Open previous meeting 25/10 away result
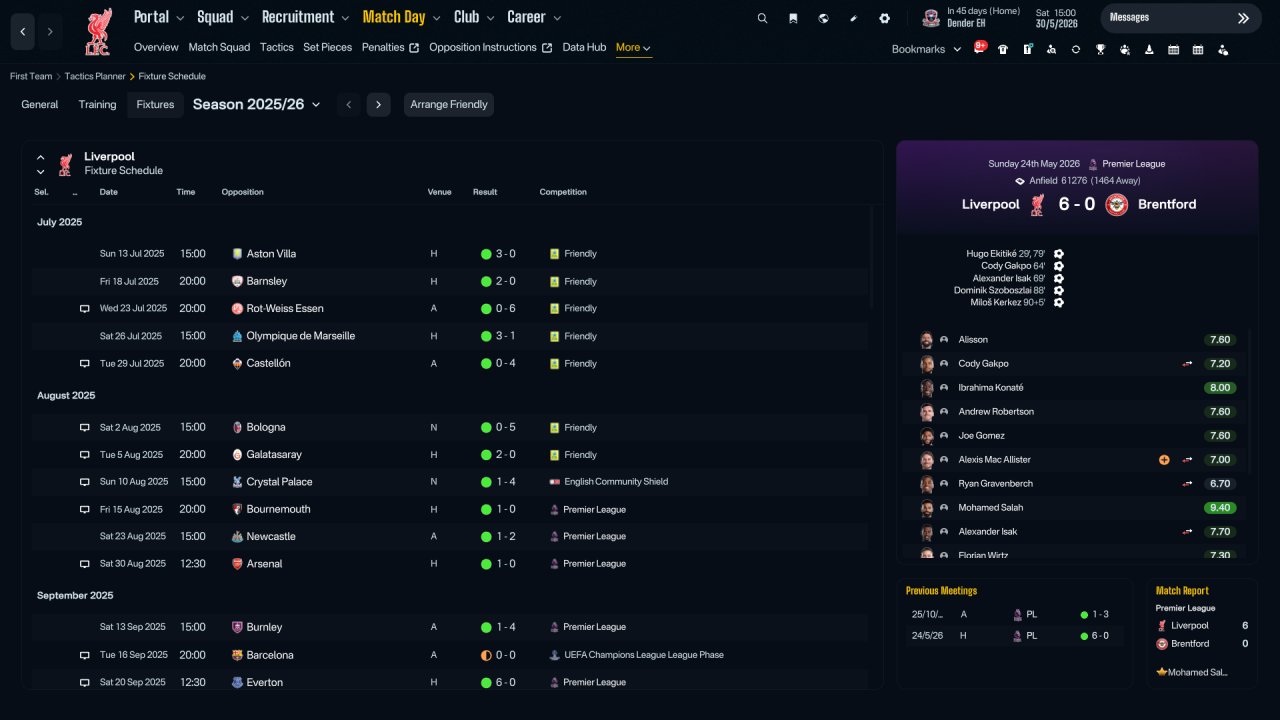Image resolution: width=1280 pixels, height=720 pixels. click(x=1014, y=614)
